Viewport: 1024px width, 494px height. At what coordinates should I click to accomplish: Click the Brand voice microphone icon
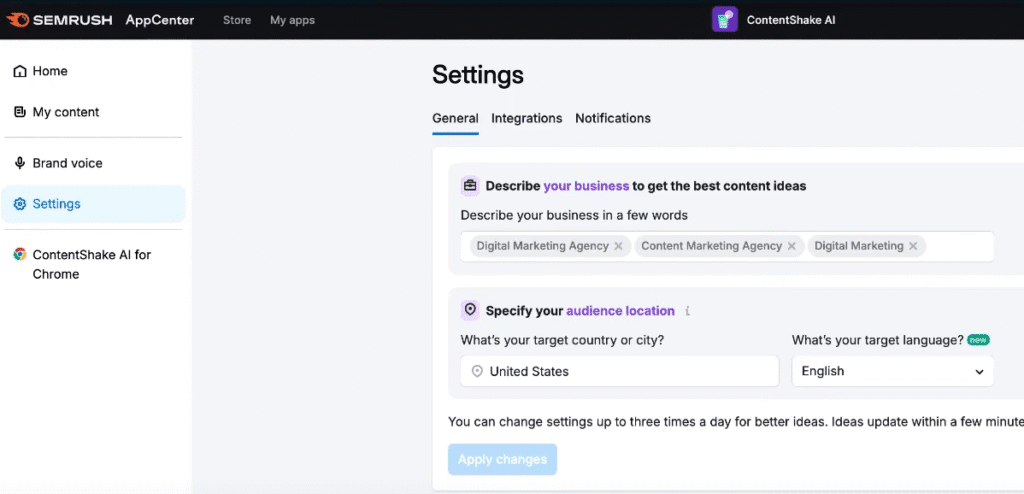click(x=20, y=163)
